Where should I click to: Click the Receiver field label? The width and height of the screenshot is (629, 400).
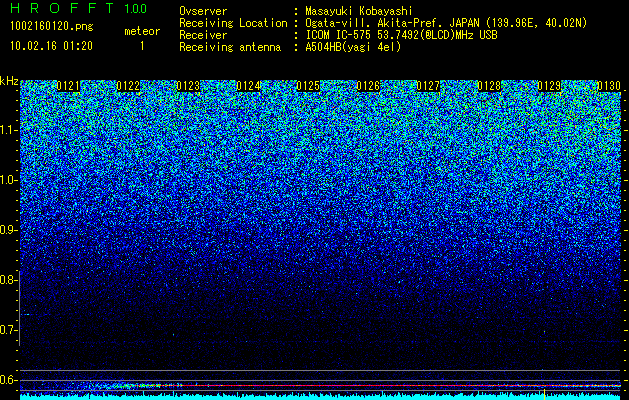[203, 35]
